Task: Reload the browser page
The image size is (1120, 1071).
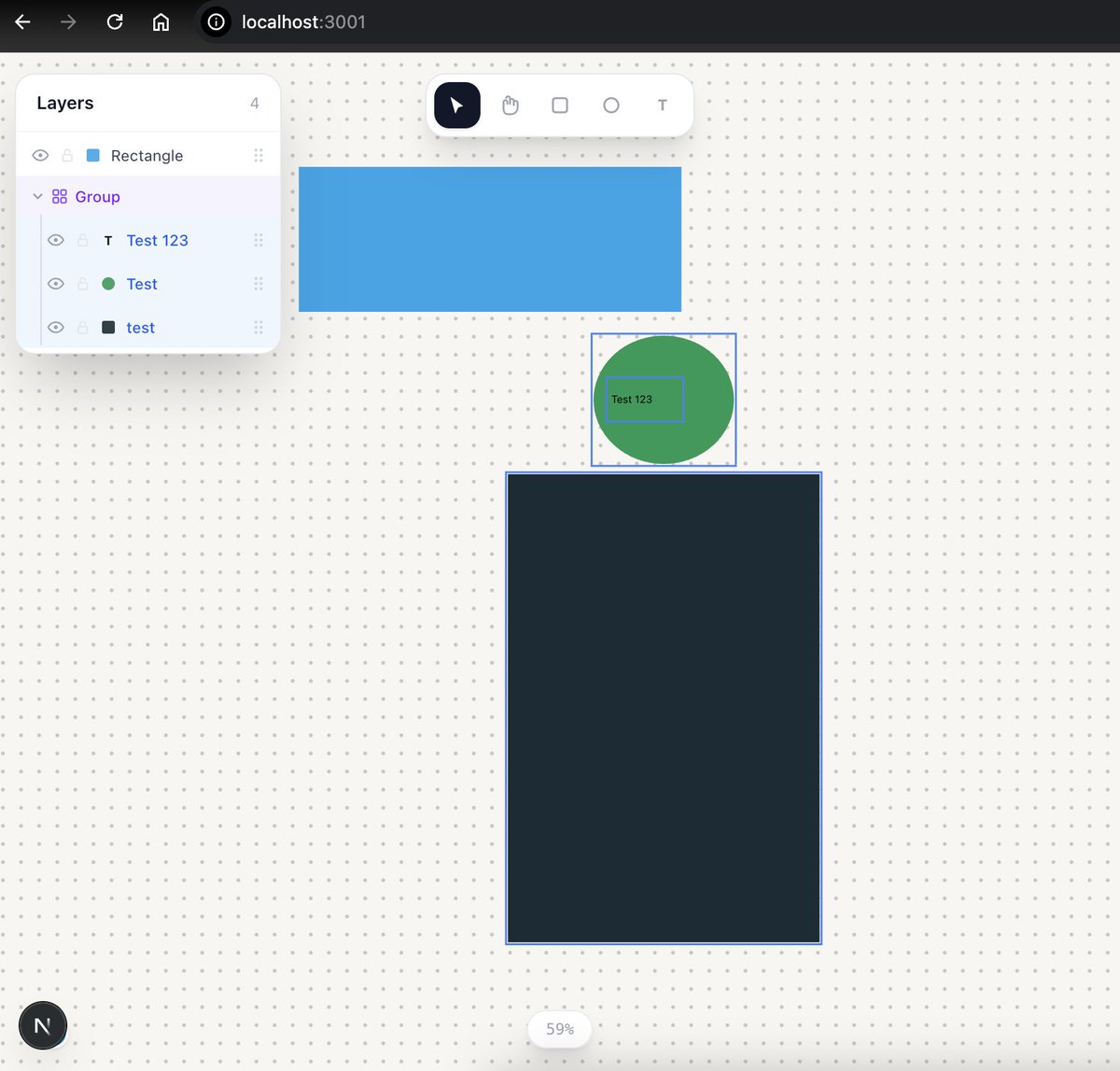Action: coord(115,21)
